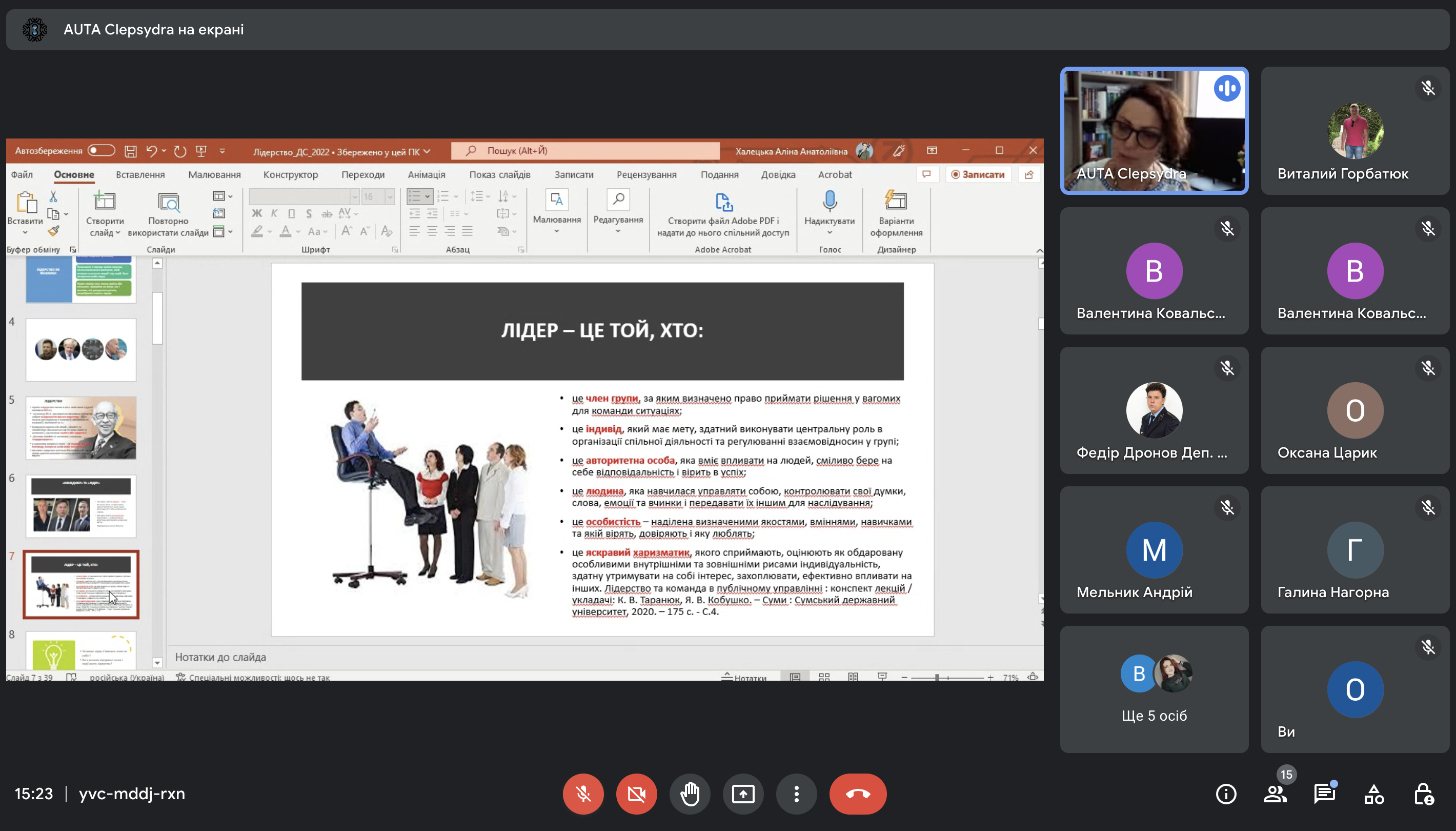Show the participants list

point(1275,794)
